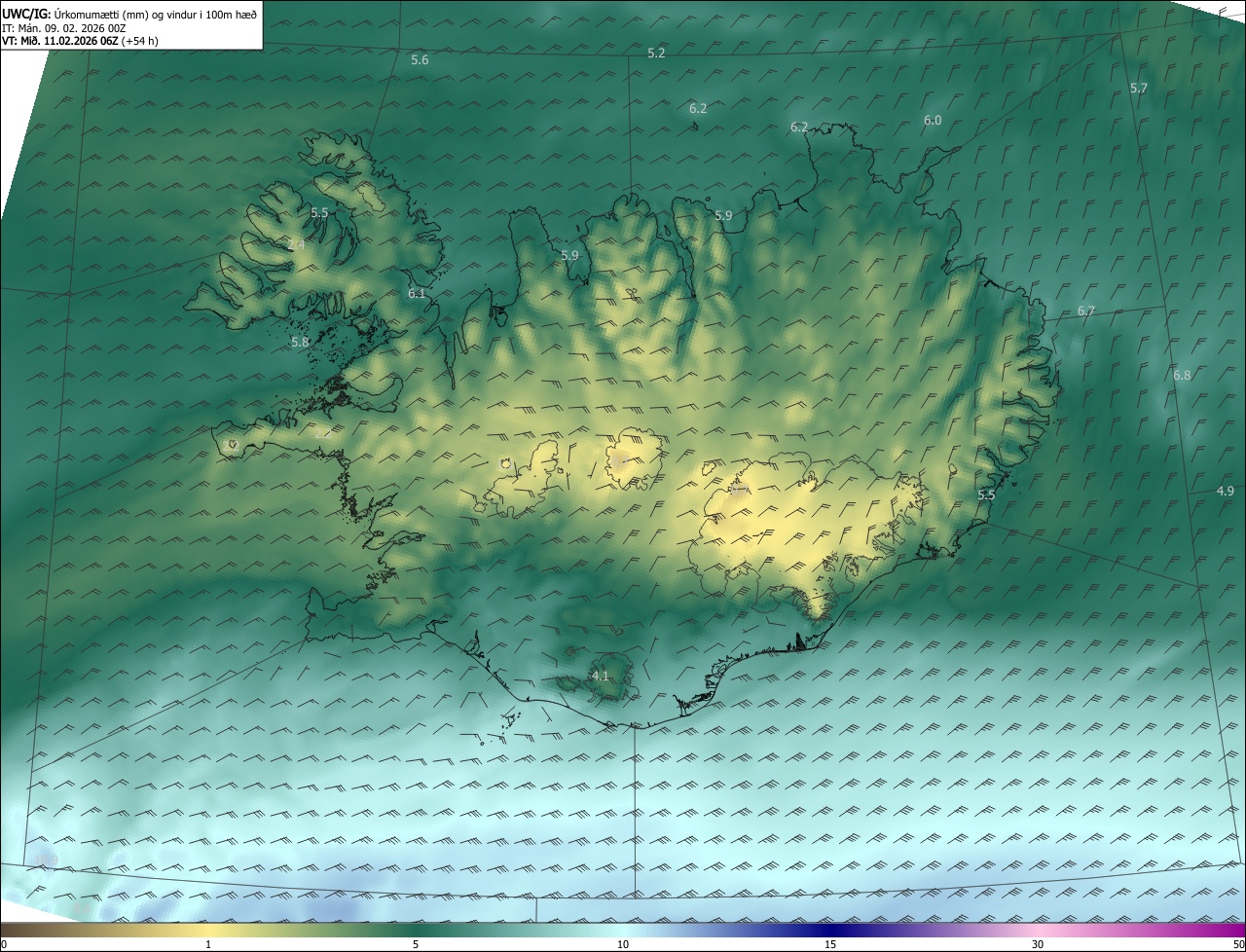Screen dimensions: 1246x952
Task: Select the 5.2 value label
Action: [x=656, y=54]
